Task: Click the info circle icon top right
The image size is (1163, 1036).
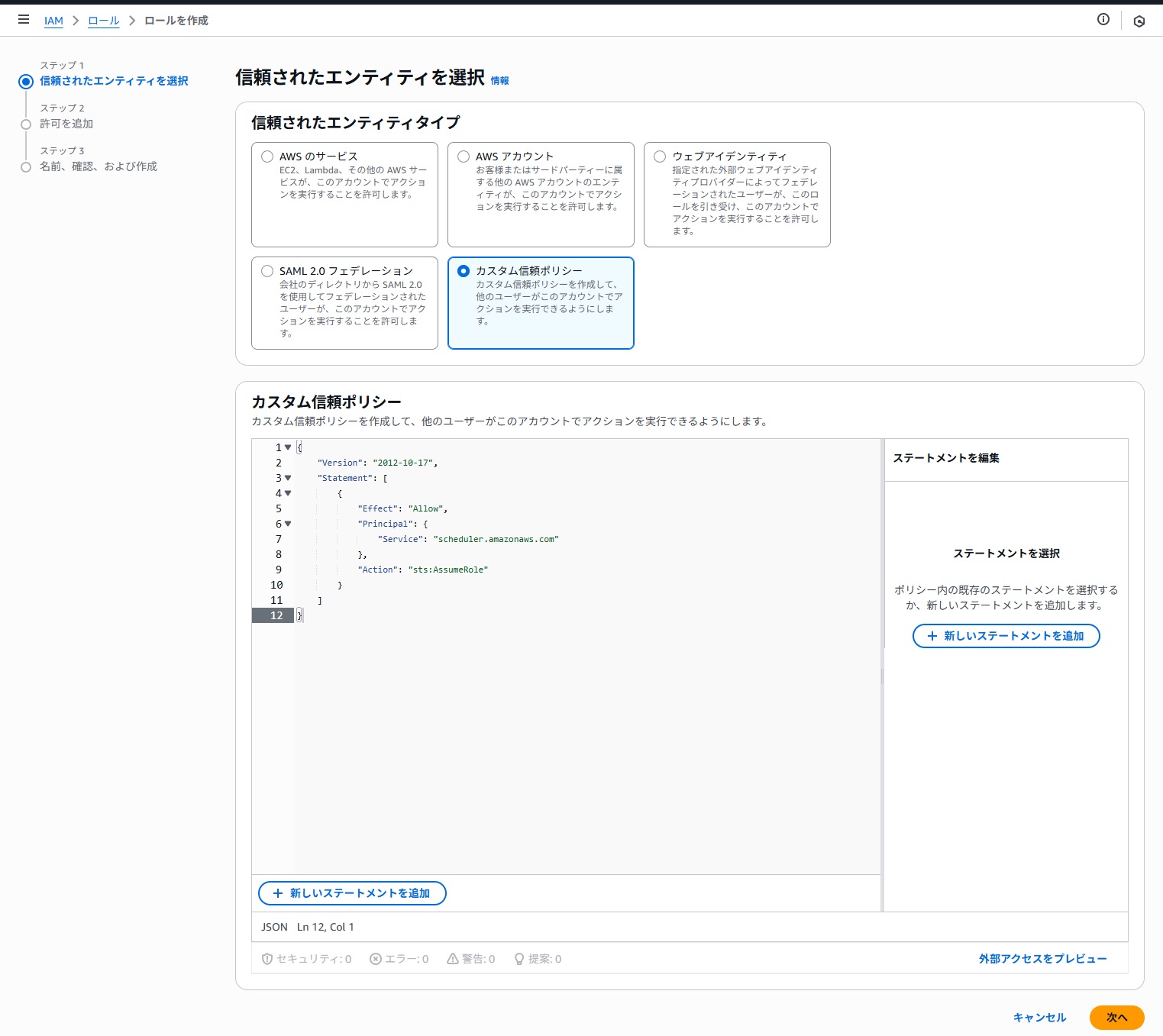Action: click(x=1103, y=20)
